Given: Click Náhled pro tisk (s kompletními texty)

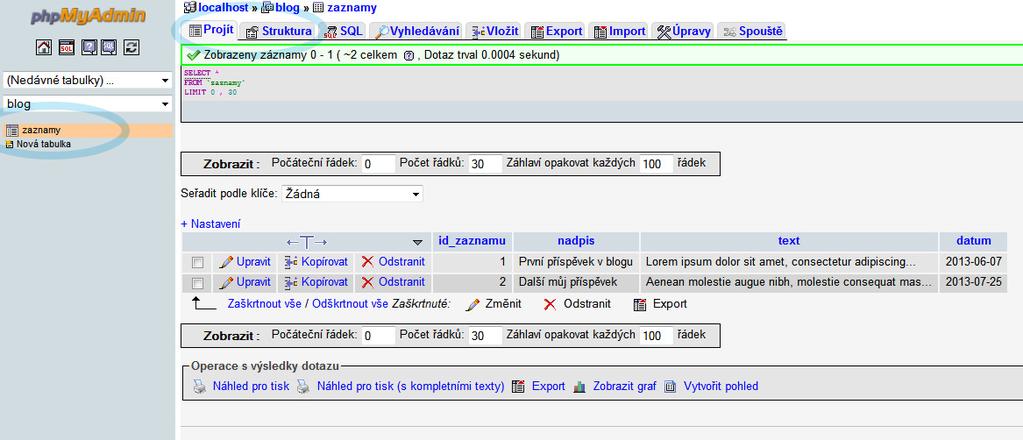Looking at the screenshot, I should (x=410, y=386).
